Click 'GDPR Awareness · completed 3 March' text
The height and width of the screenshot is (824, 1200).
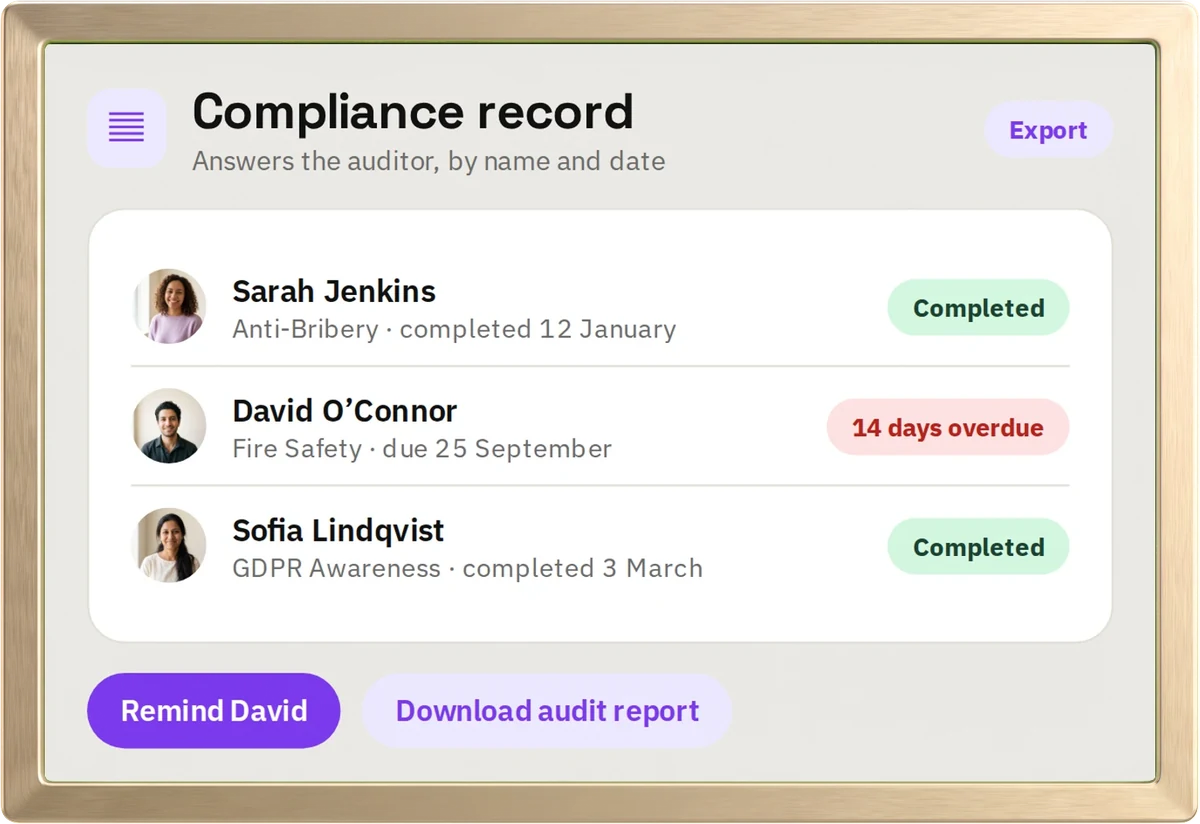click(x=467, y=568)
